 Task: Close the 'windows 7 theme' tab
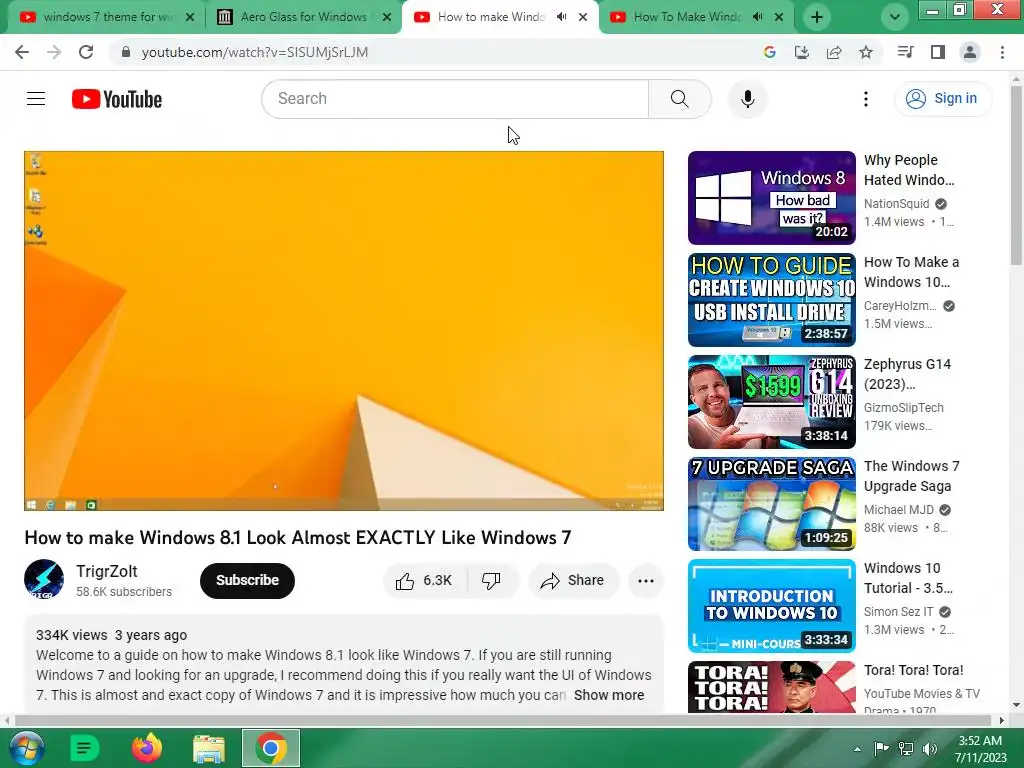coord(190,17)
